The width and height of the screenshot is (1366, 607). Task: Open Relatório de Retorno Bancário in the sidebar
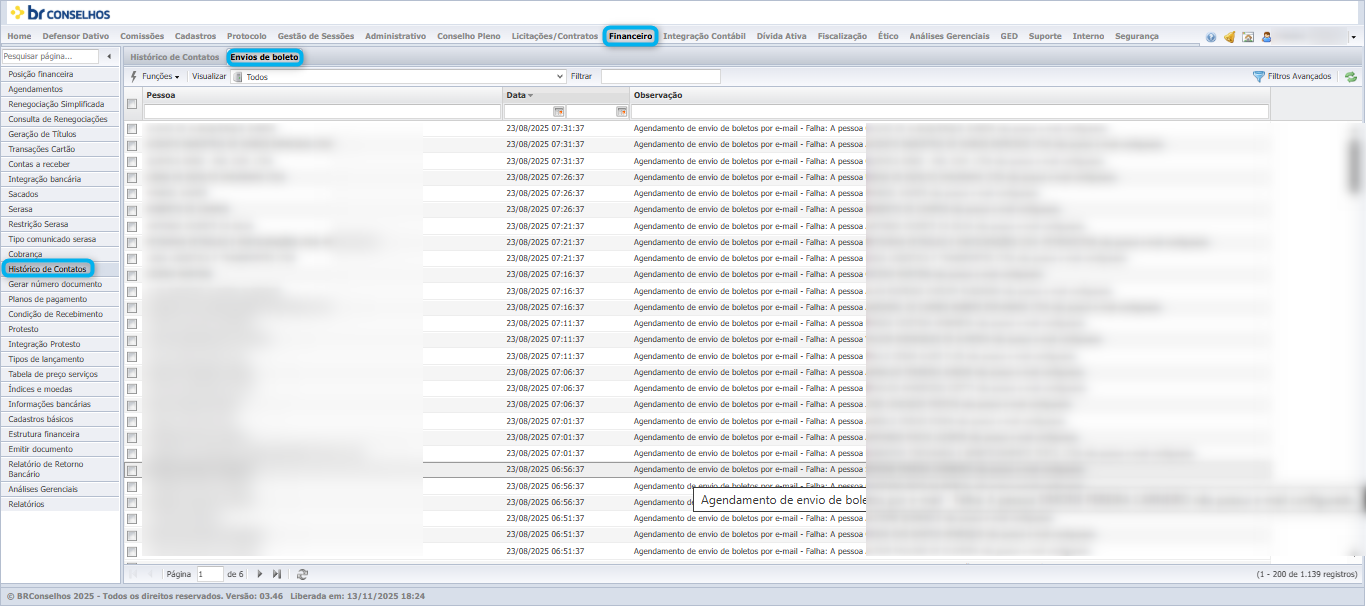pyautogui.click(x=60, y=469)
